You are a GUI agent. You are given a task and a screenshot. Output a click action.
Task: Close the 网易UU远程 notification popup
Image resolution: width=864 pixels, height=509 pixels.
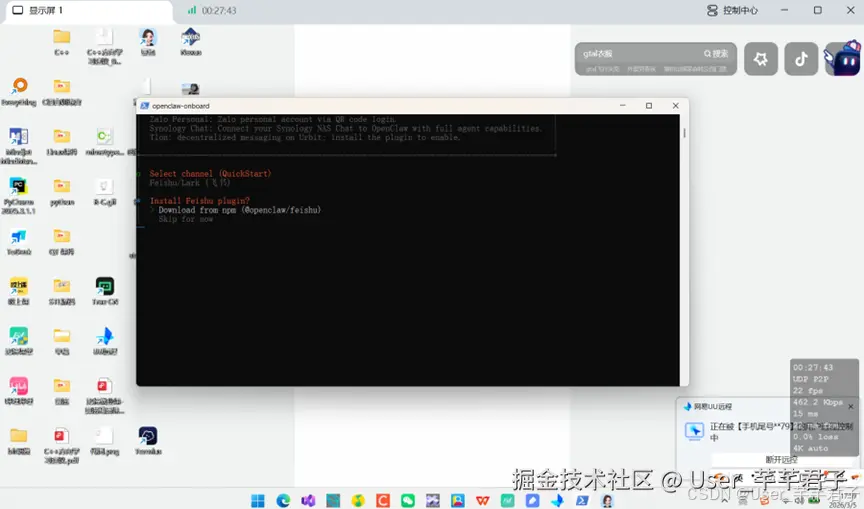tap(851, 407)
